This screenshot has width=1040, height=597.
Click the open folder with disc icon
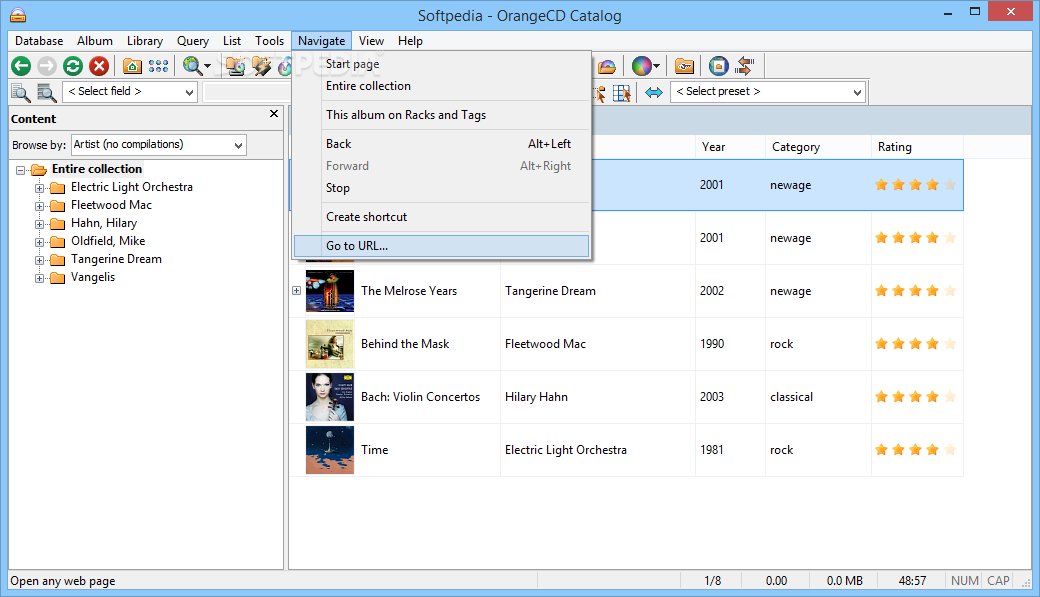click(607, 66)
